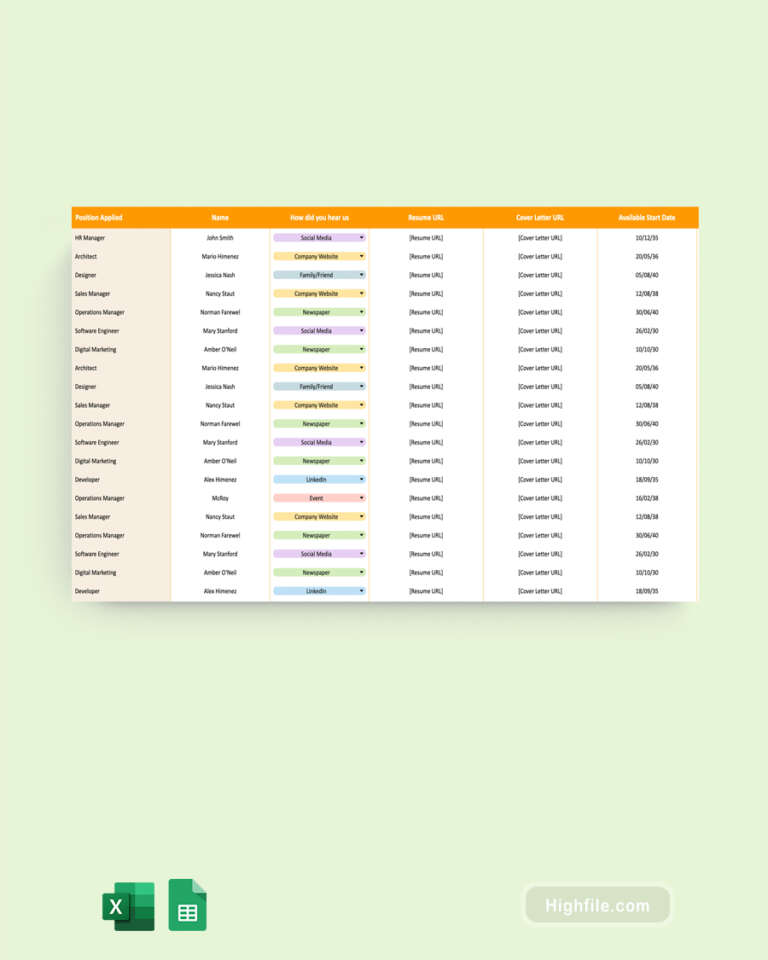
Task: Select the Resume URL column header
Action: pyautogui.click(x=426, y=217)
